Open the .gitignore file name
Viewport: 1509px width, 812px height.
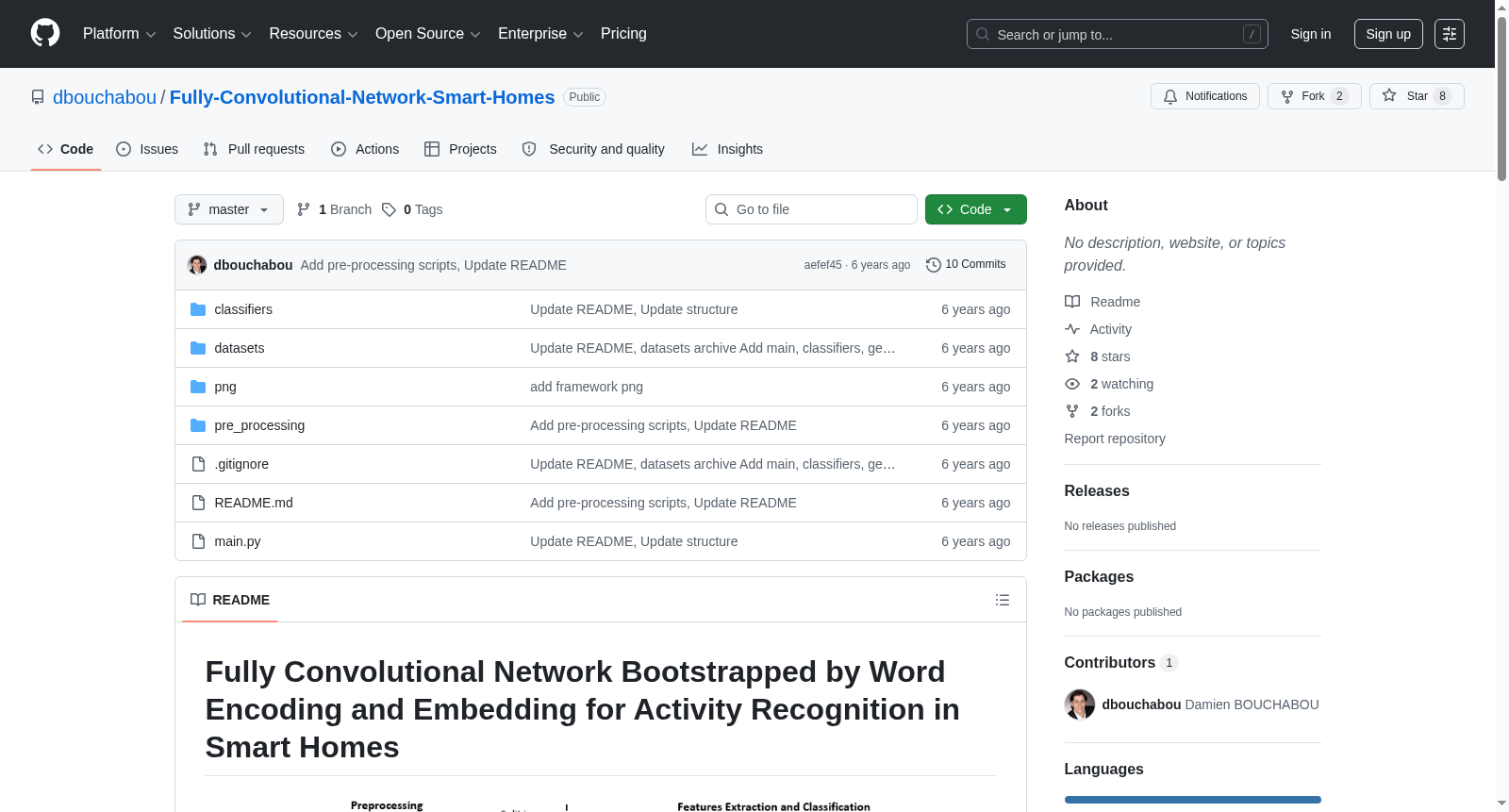[241, 464]
